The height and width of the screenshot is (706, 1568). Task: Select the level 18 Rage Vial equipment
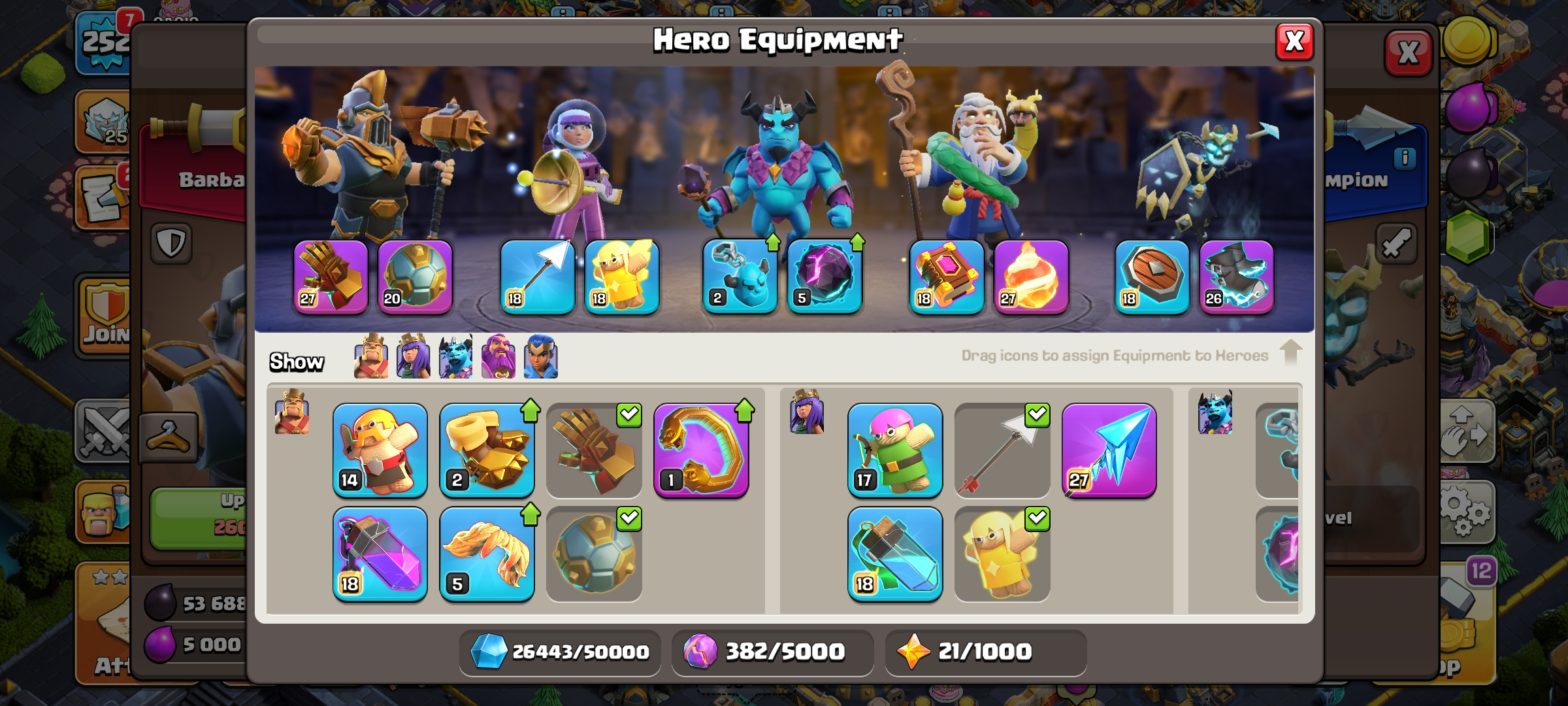click(380, 554)
